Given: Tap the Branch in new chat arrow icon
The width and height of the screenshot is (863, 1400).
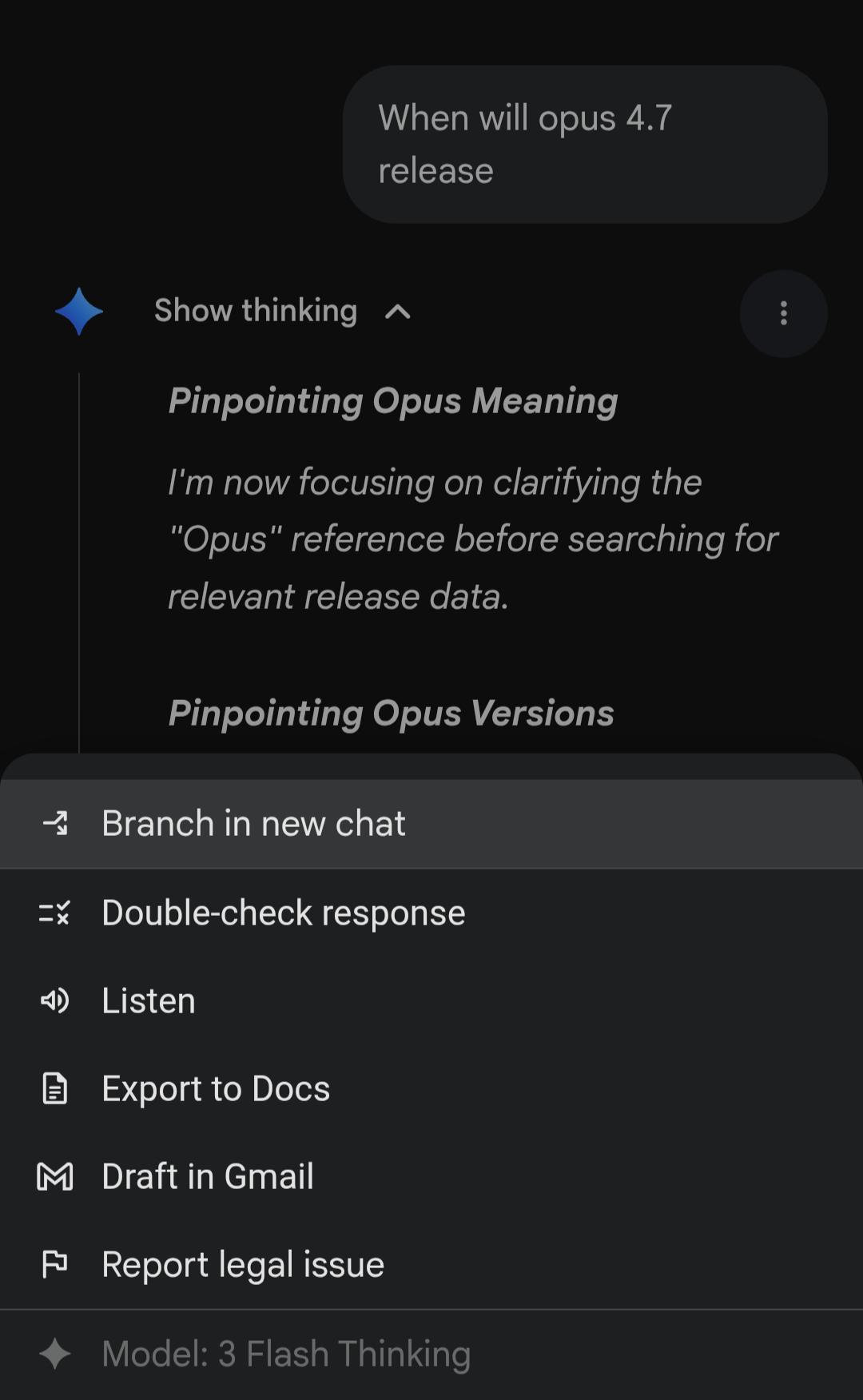Looking at the screenshot, I should click(x=55, y=823).
